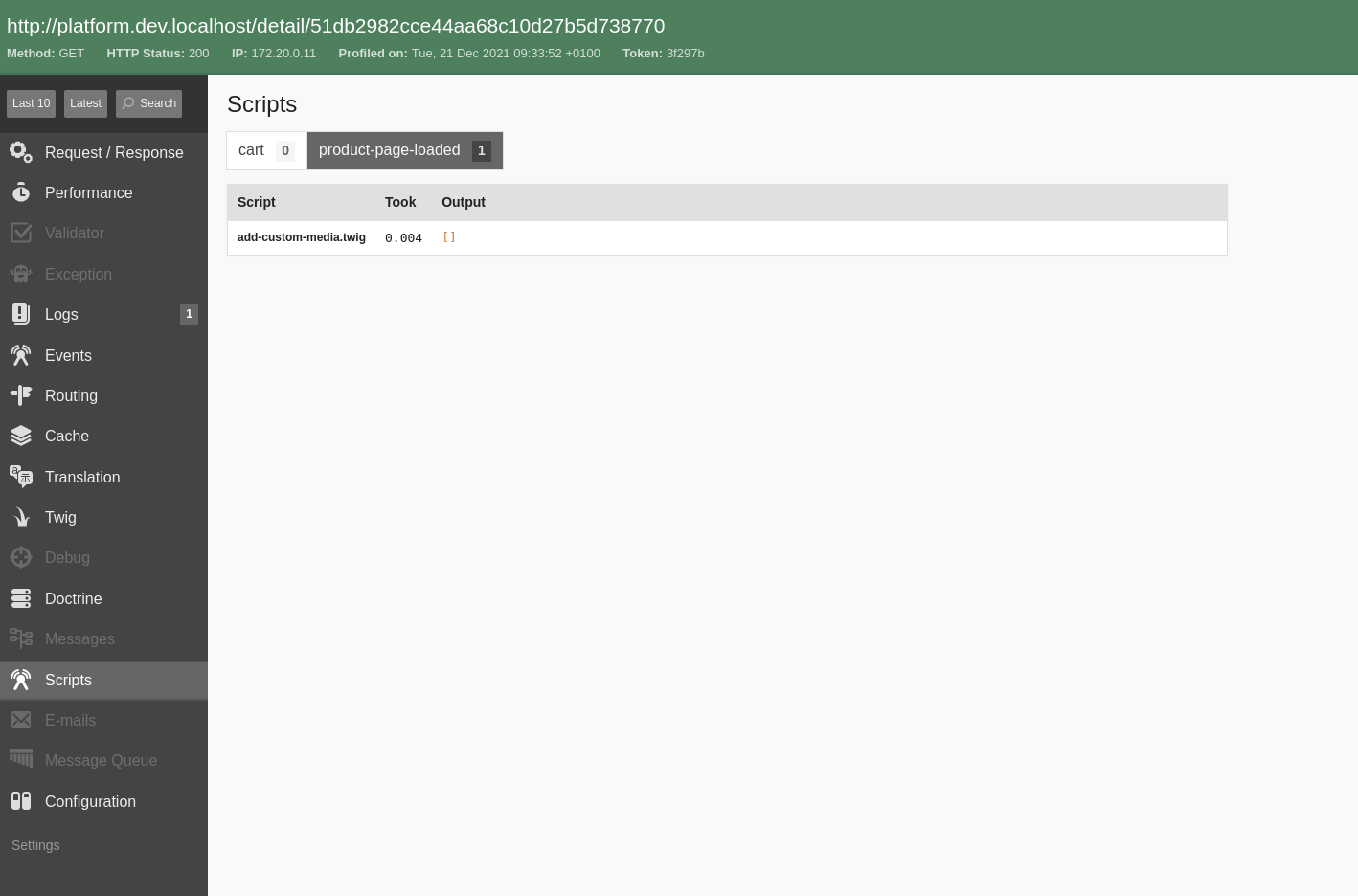The width and height of the screenshot is (1358, 896).
Task: Select the Twig template icon
Action: pos(21,517)
